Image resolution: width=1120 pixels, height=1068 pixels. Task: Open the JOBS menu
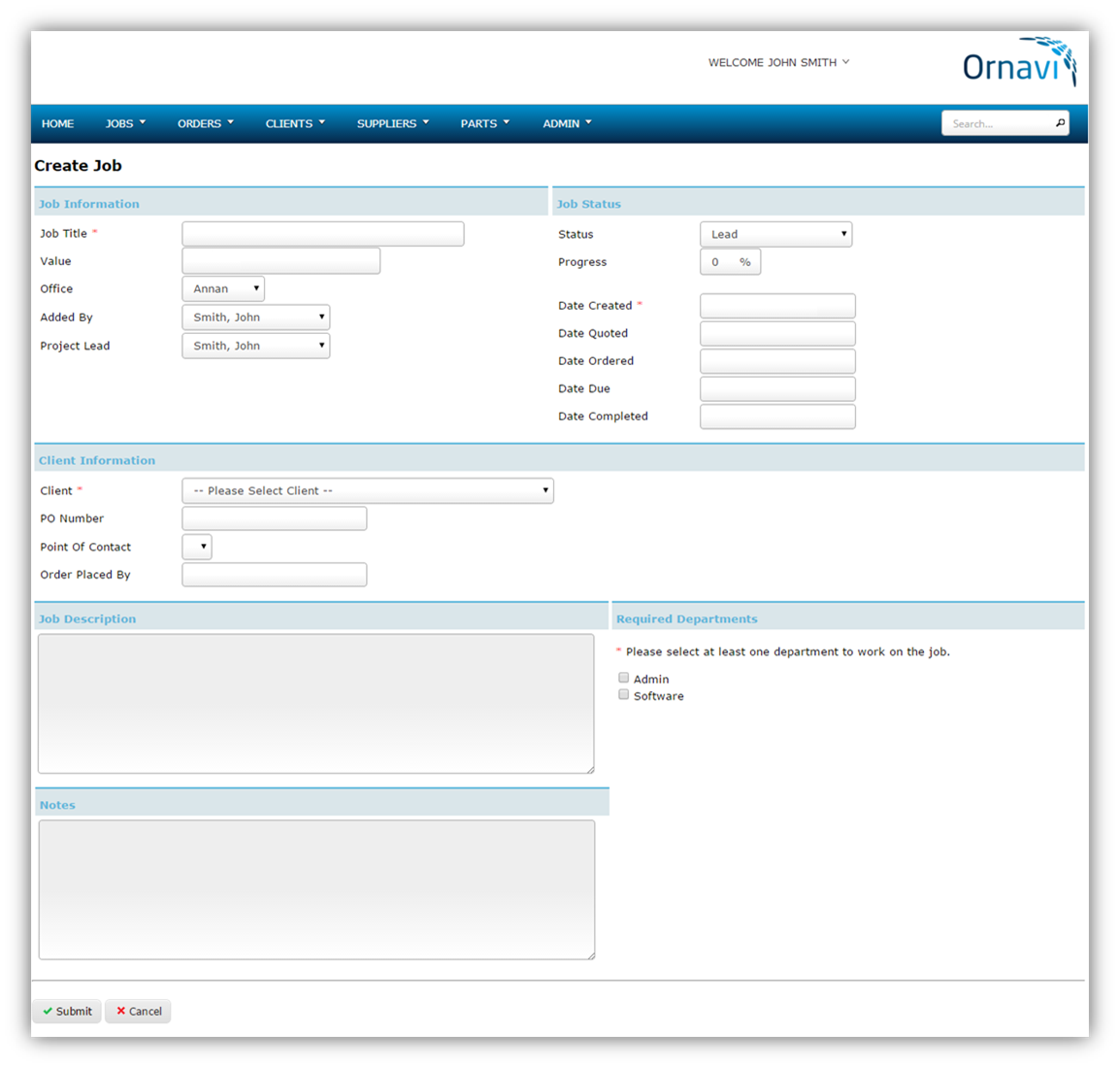pyautogui.click(x=125, y=123)
